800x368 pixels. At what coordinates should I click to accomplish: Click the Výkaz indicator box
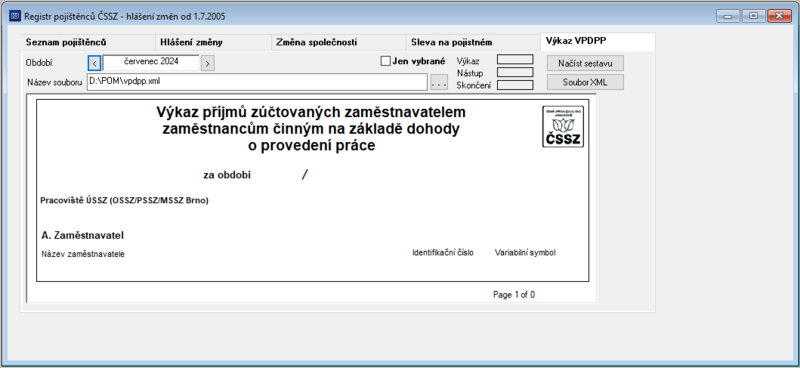tap(515, 60)
